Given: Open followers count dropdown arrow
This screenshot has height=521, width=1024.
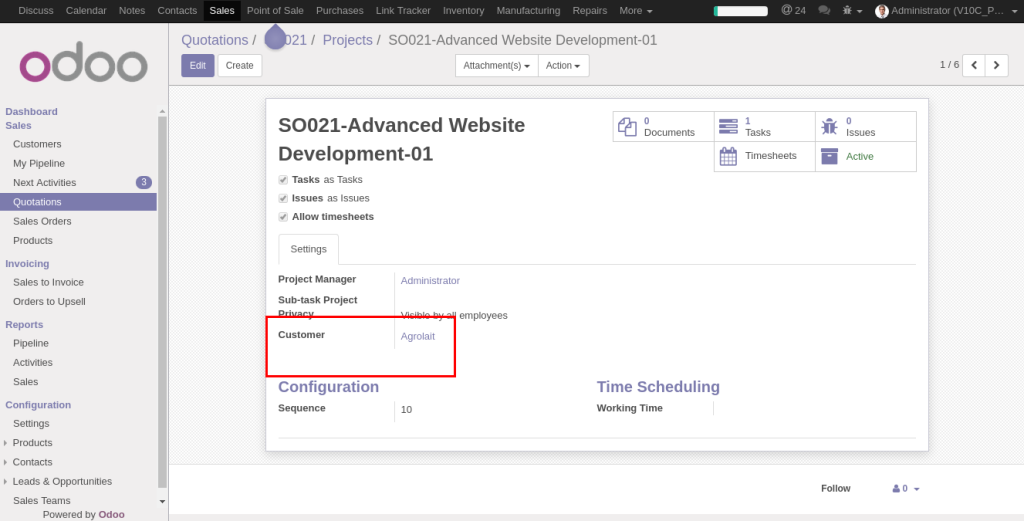Looking at the screenshot, I should point(917,489).
